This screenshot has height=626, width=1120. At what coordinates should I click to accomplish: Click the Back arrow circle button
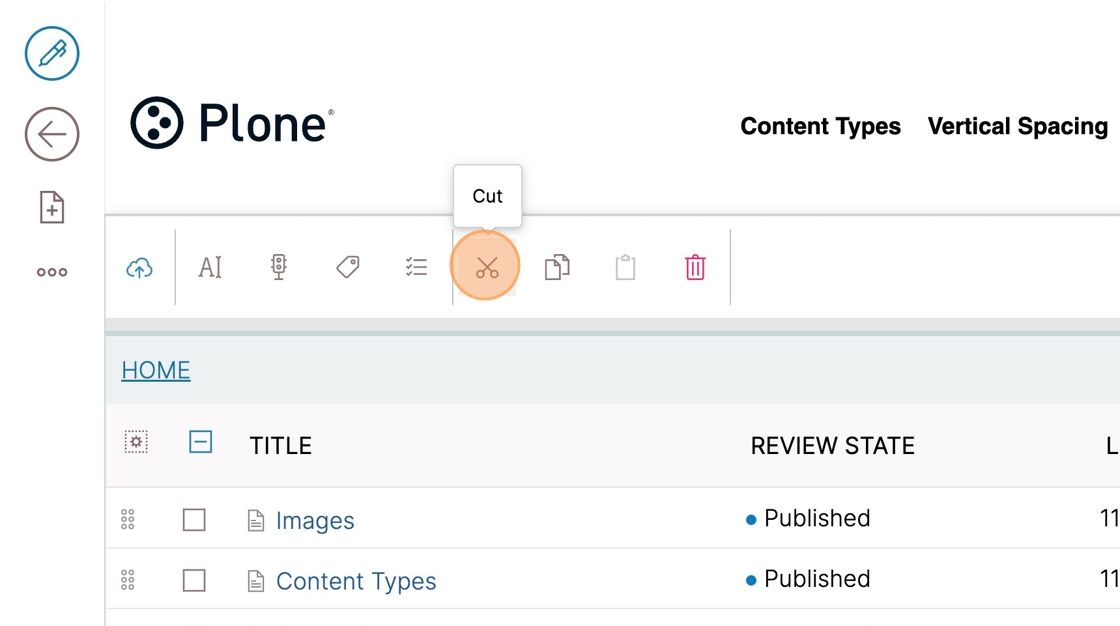[52, 134]
